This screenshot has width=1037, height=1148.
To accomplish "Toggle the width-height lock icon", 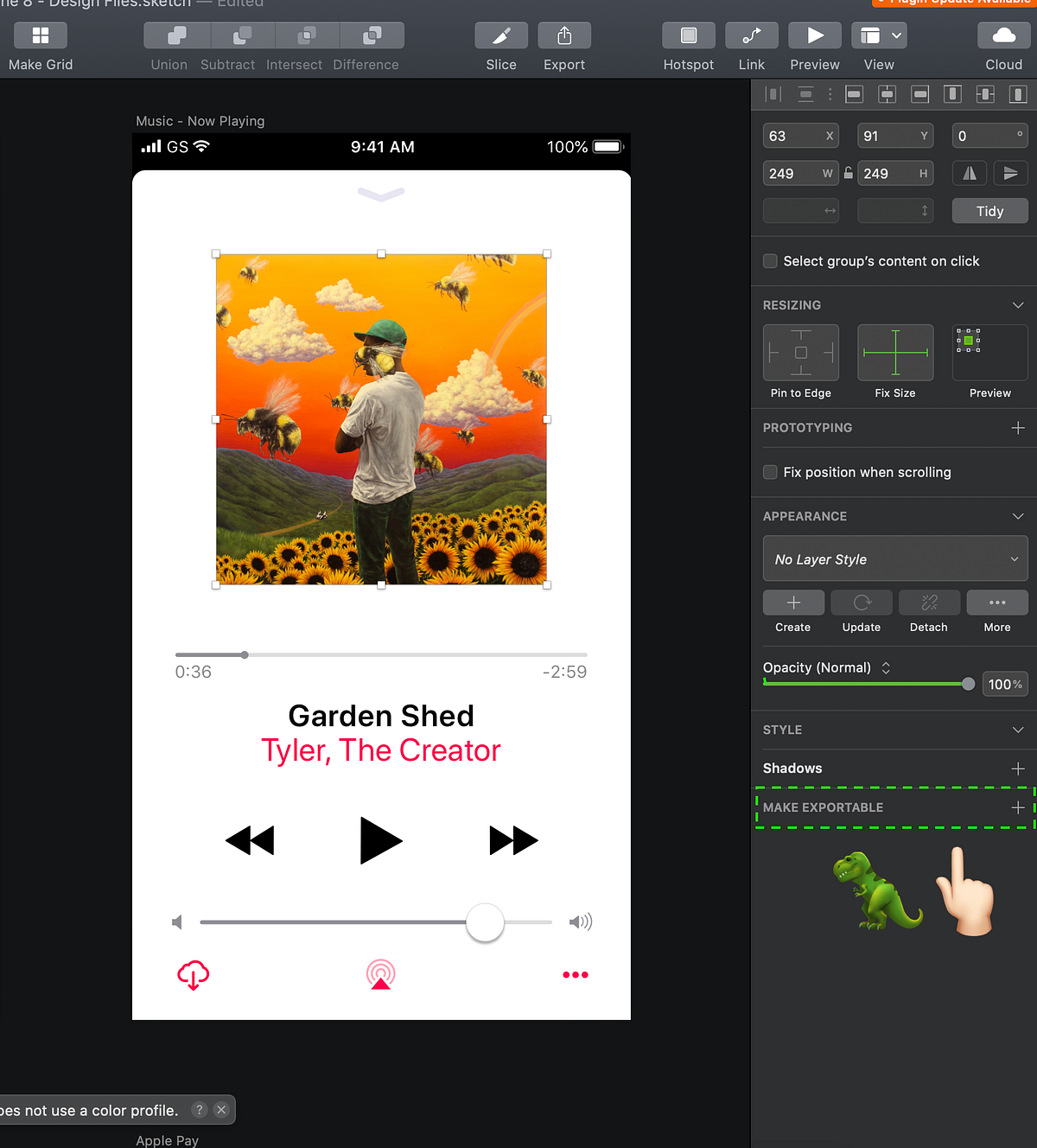I will click(x=848, y=173).
